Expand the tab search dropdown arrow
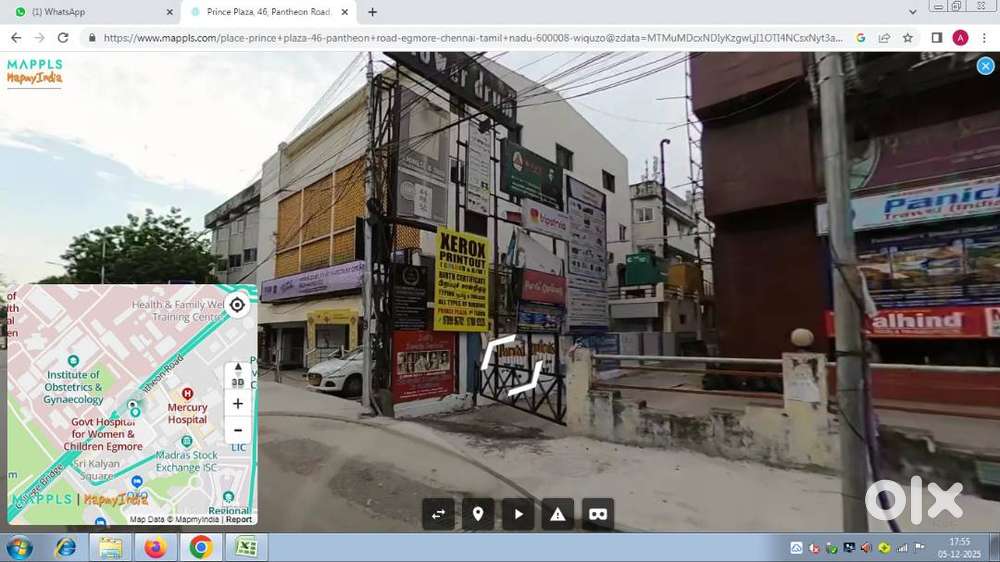 pyautogui.click(x=912, y=12)
